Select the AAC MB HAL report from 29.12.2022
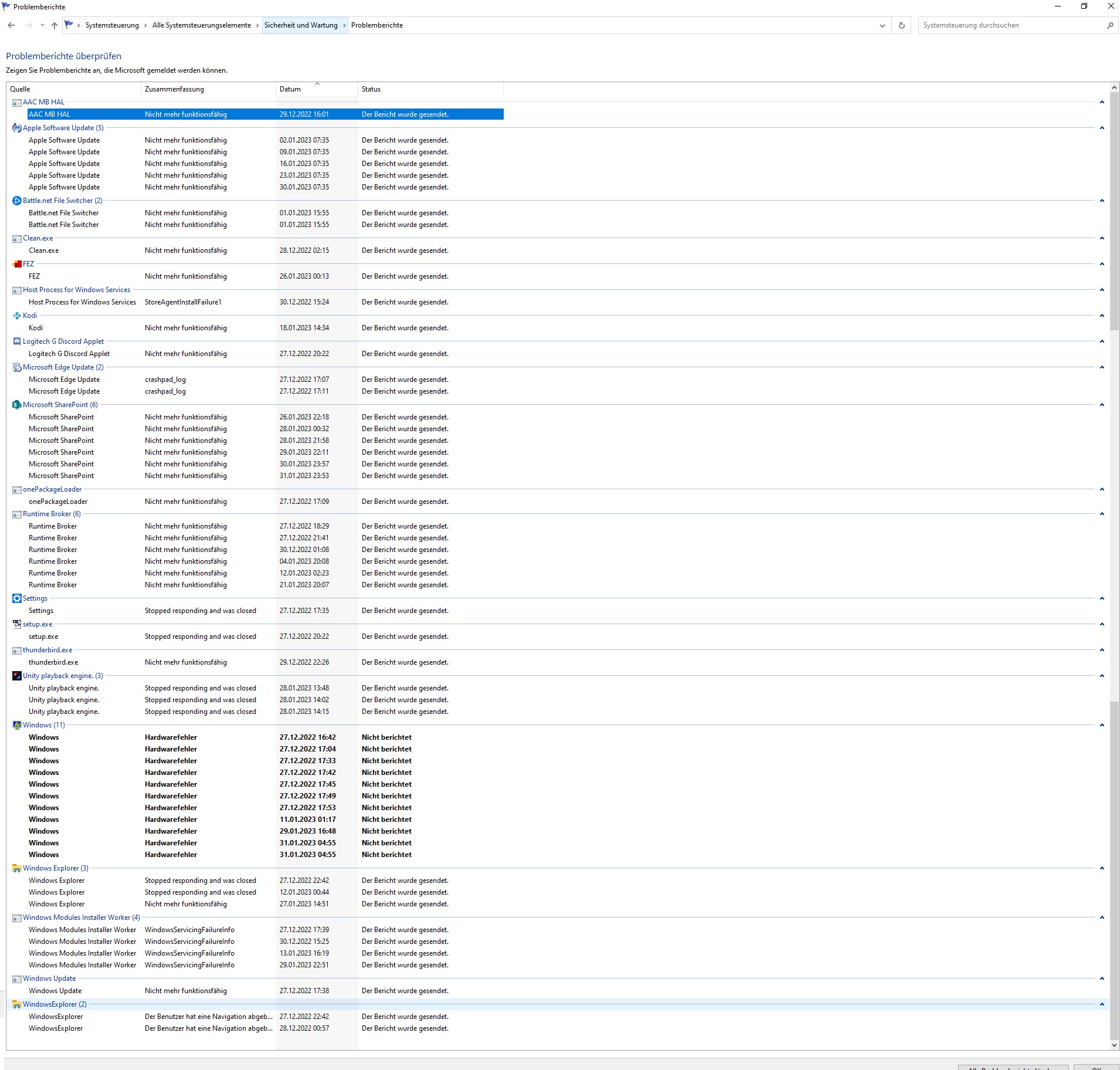 [x=266, y=114]
